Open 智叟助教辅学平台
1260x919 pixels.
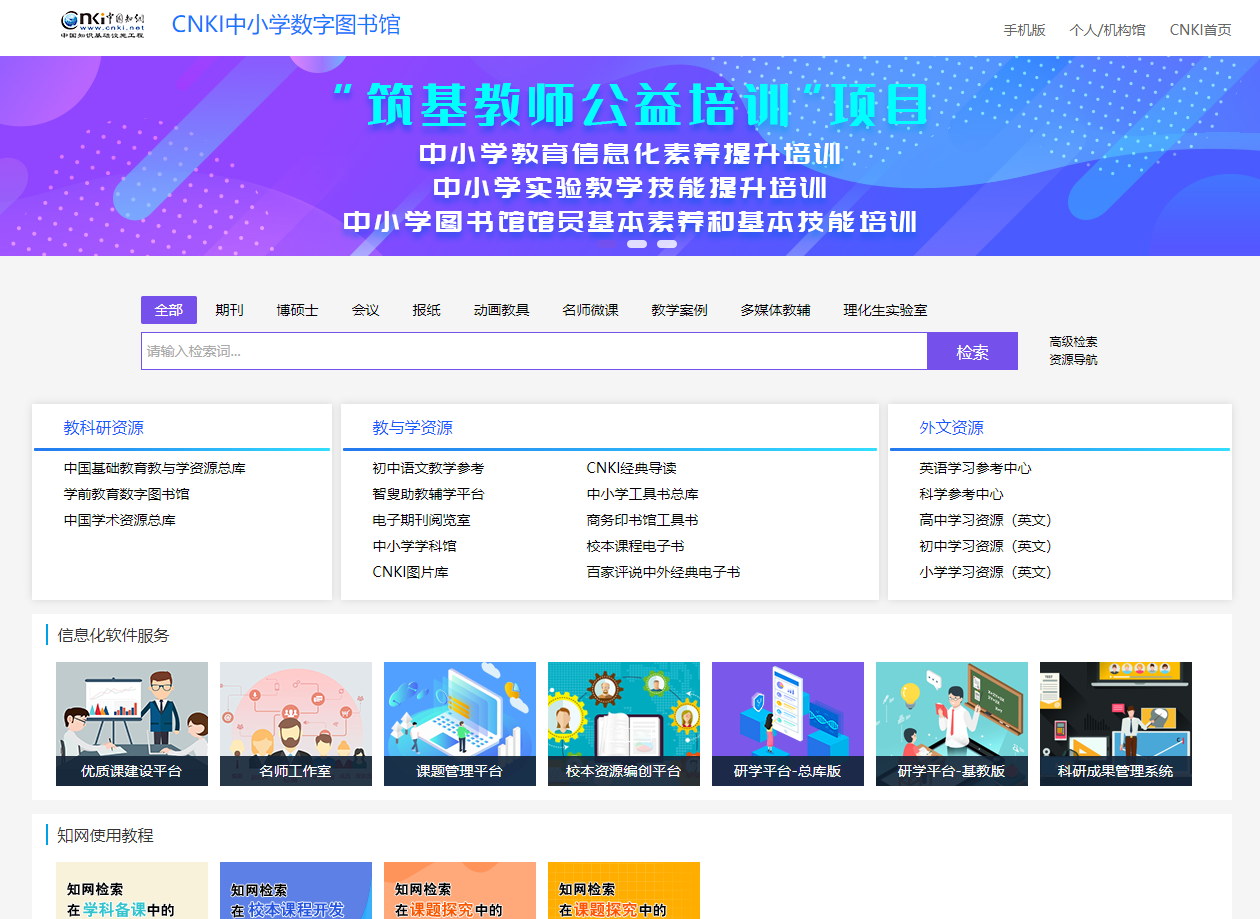click(x=428, y=494)
